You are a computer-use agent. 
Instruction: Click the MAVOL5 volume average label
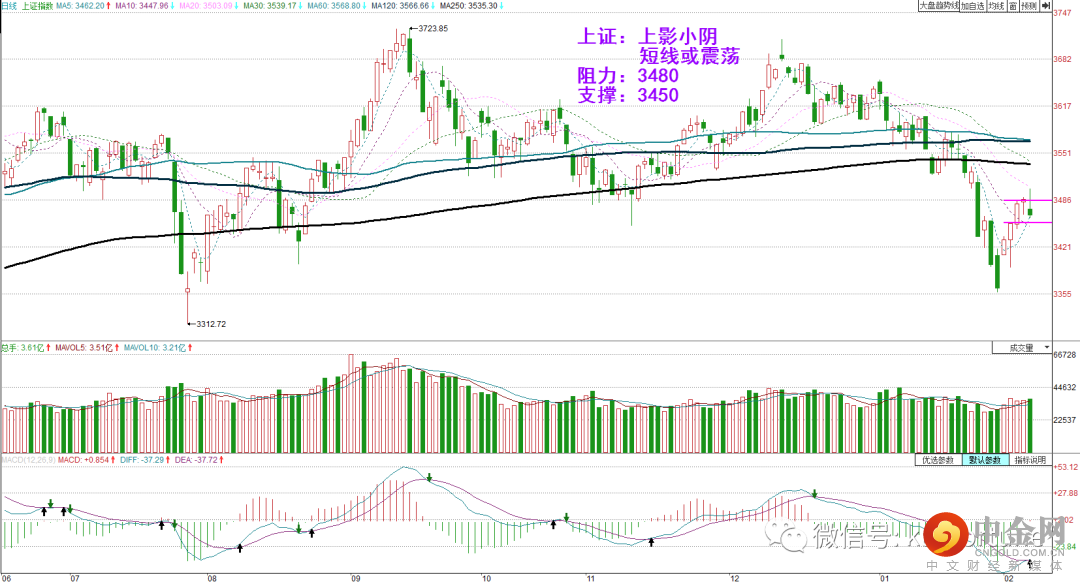coord(87,348)
